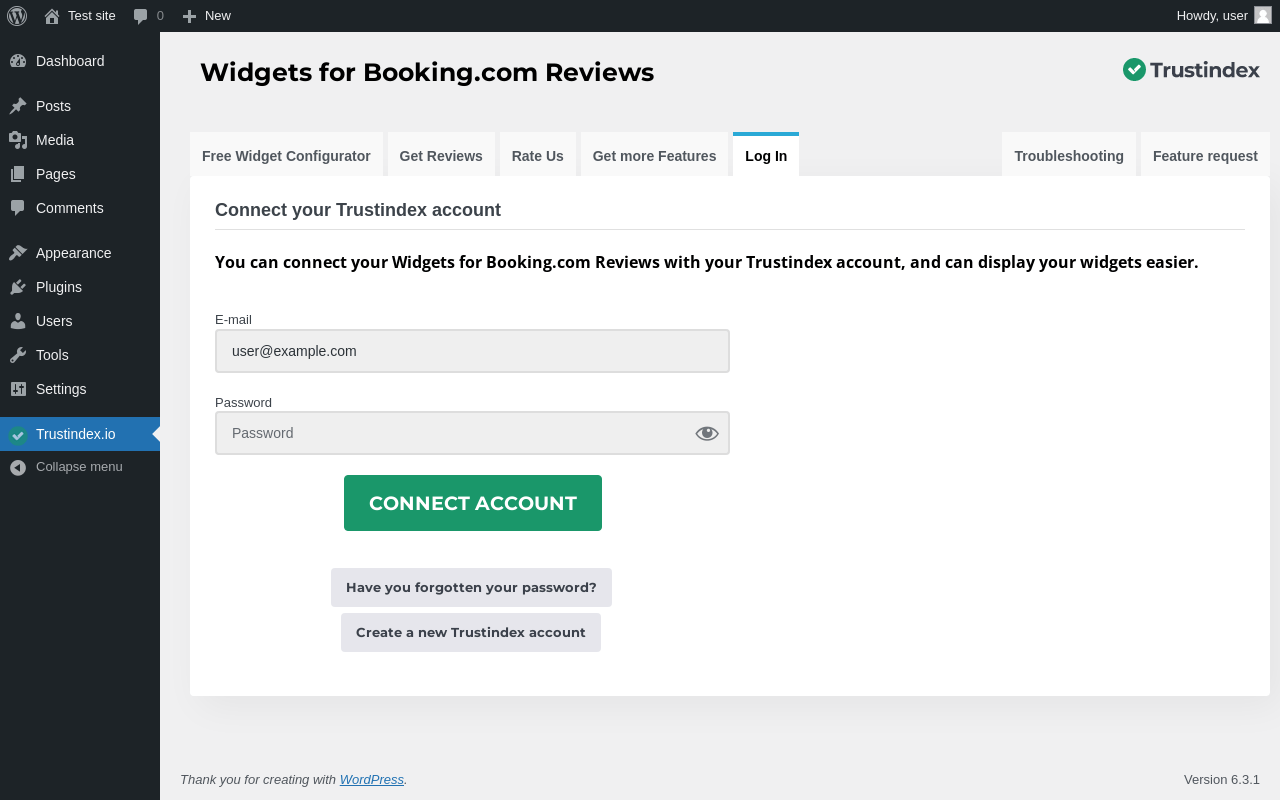Screen dimensions: 1280x800
Task: Open Tools via the wrench icon
Action: 18,355
